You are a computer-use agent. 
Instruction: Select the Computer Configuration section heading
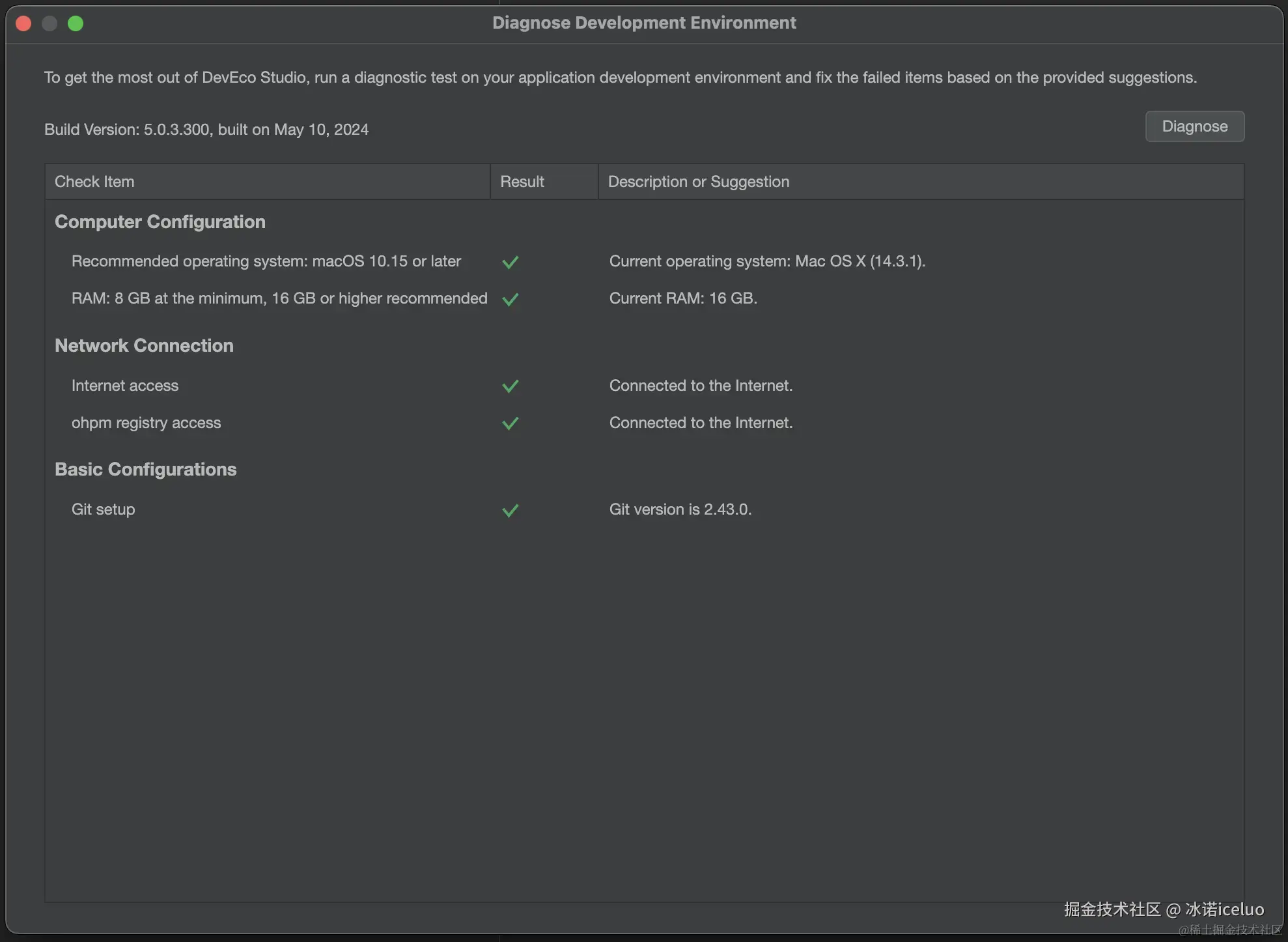pos(160,222)
